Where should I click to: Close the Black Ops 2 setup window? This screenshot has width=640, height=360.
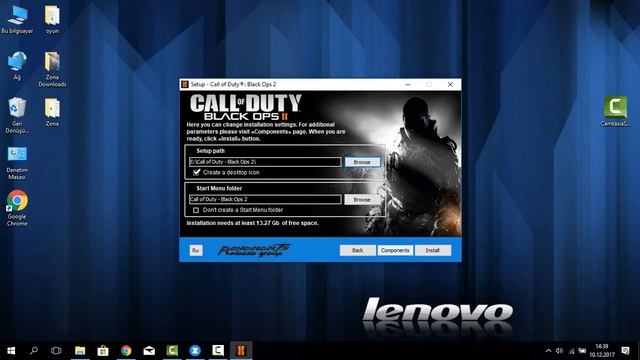[450, 84]
